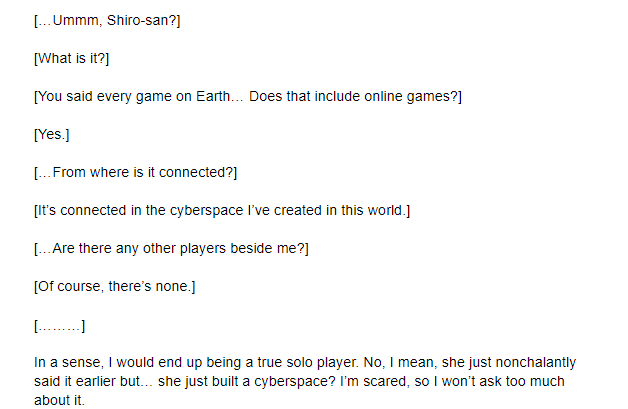Click the line "[…Ummm, Shiro-san?]"

click(107, 20)
